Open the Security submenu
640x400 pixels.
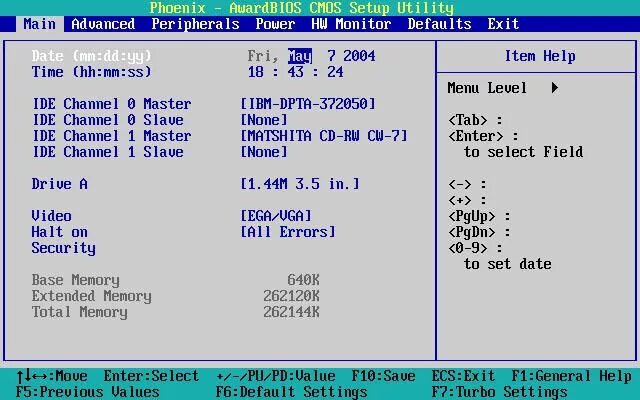64,248
